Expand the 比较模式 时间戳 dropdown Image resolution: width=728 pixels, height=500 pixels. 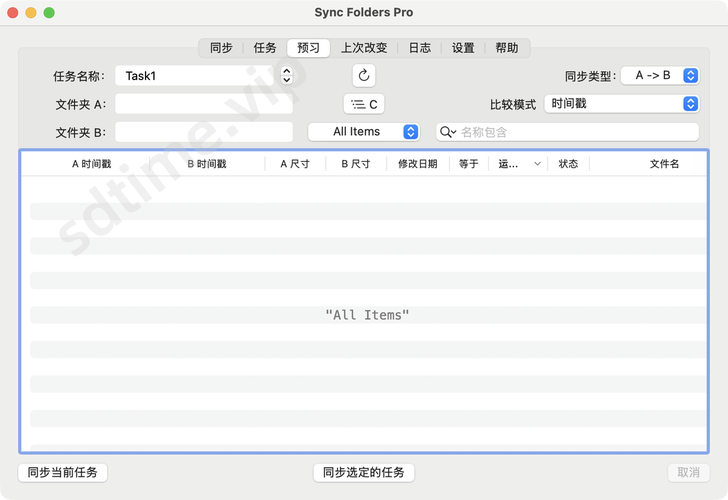pyautogui.click(x=621, y=104)
